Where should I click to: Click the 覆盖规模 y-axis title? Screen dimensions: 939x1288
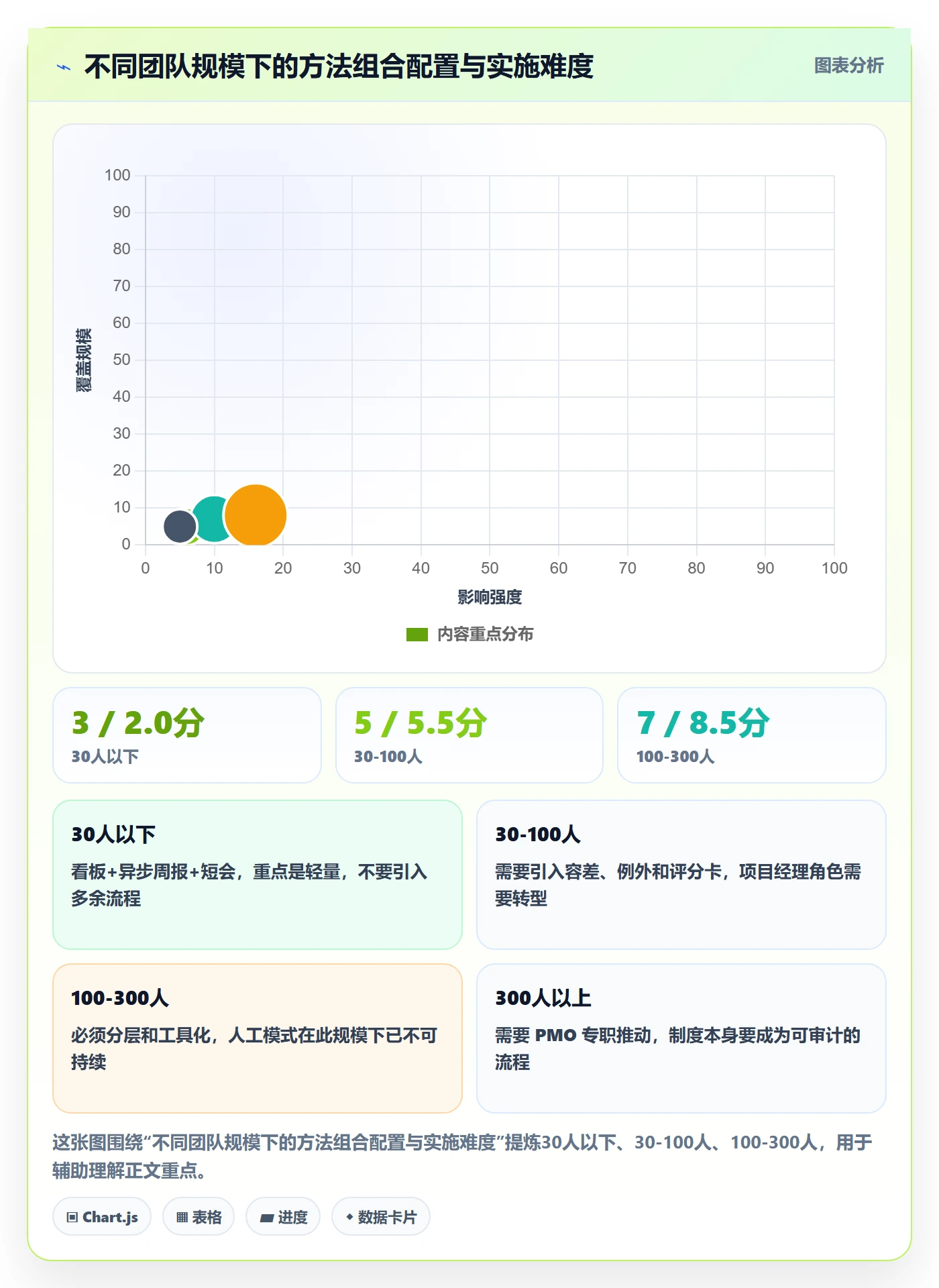pos(84,360)
